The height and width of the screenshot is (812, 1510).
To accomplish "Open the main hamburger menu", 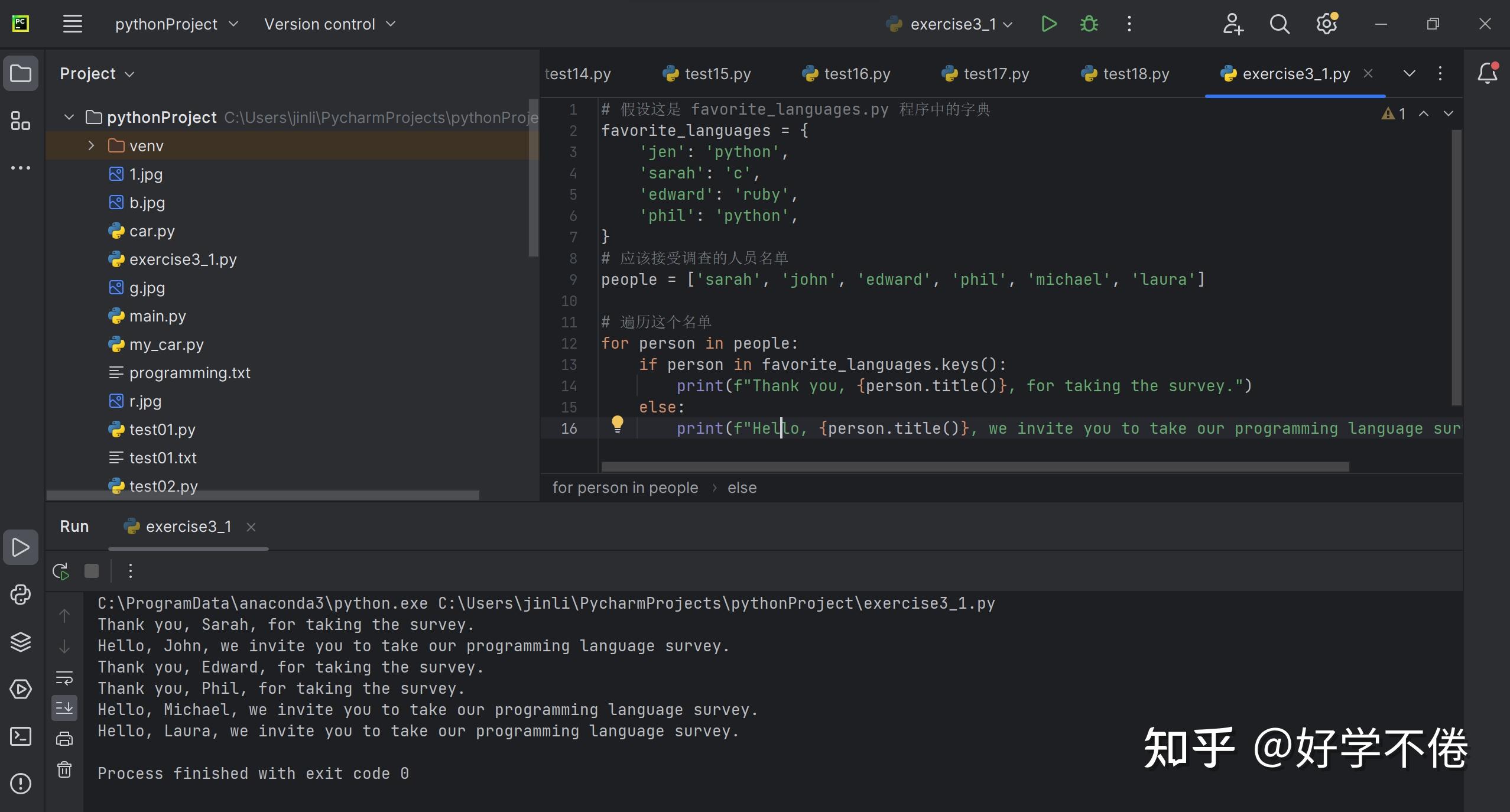I will coord(72,24).
